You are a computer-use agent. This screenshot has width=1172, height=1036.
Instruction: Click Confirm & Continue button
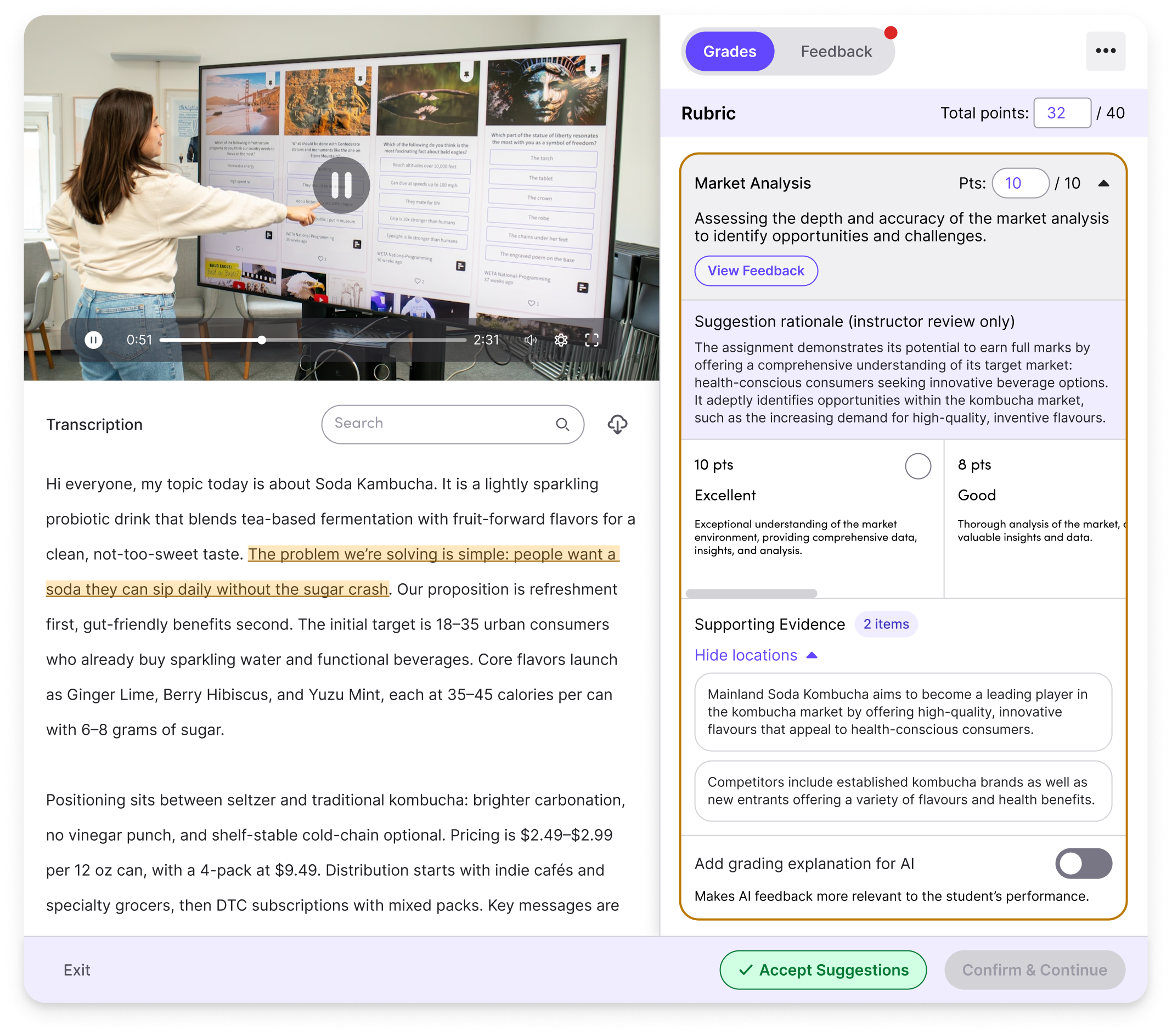(1034, 970)
